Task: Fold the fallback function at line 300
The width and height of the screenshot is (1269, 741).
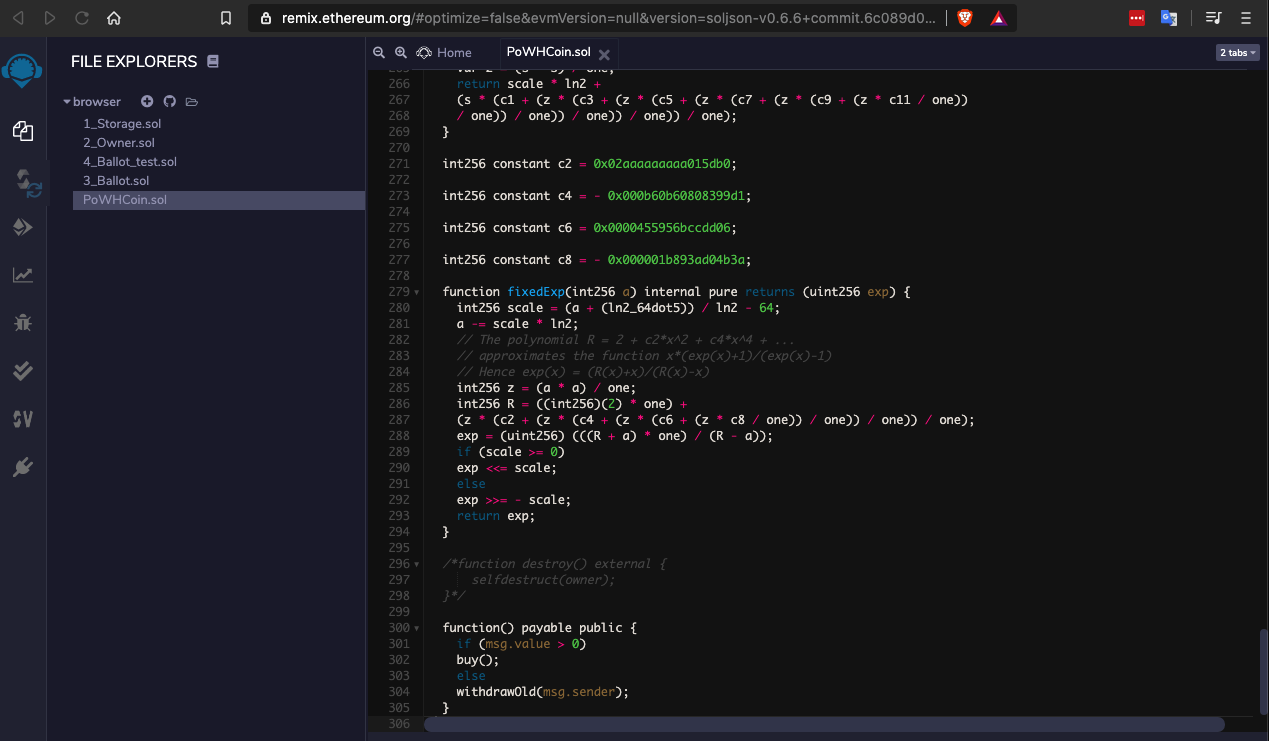Action: (416, 628)
